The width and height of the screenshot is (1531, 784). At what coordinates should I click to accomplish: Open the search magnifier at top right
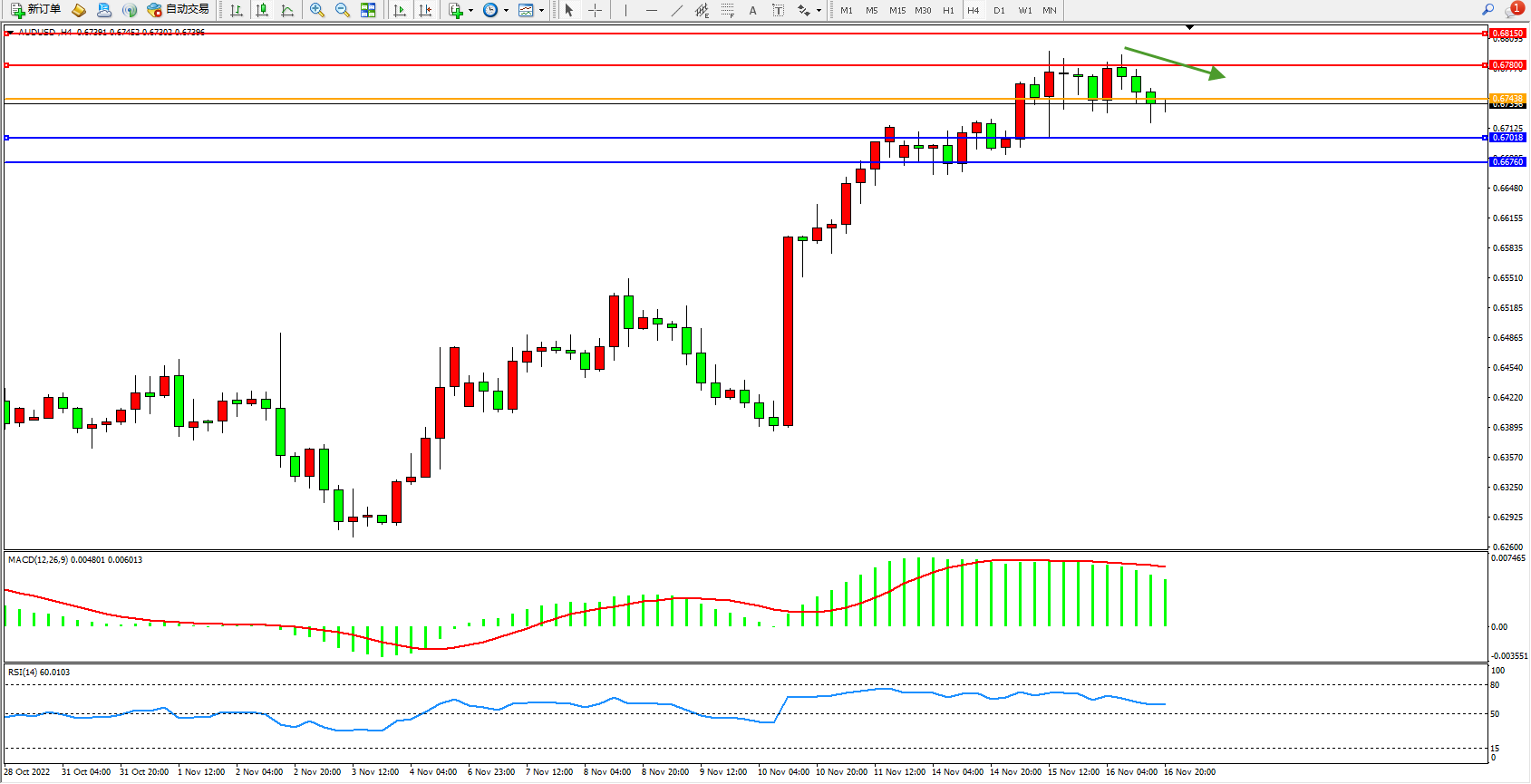1487,10
